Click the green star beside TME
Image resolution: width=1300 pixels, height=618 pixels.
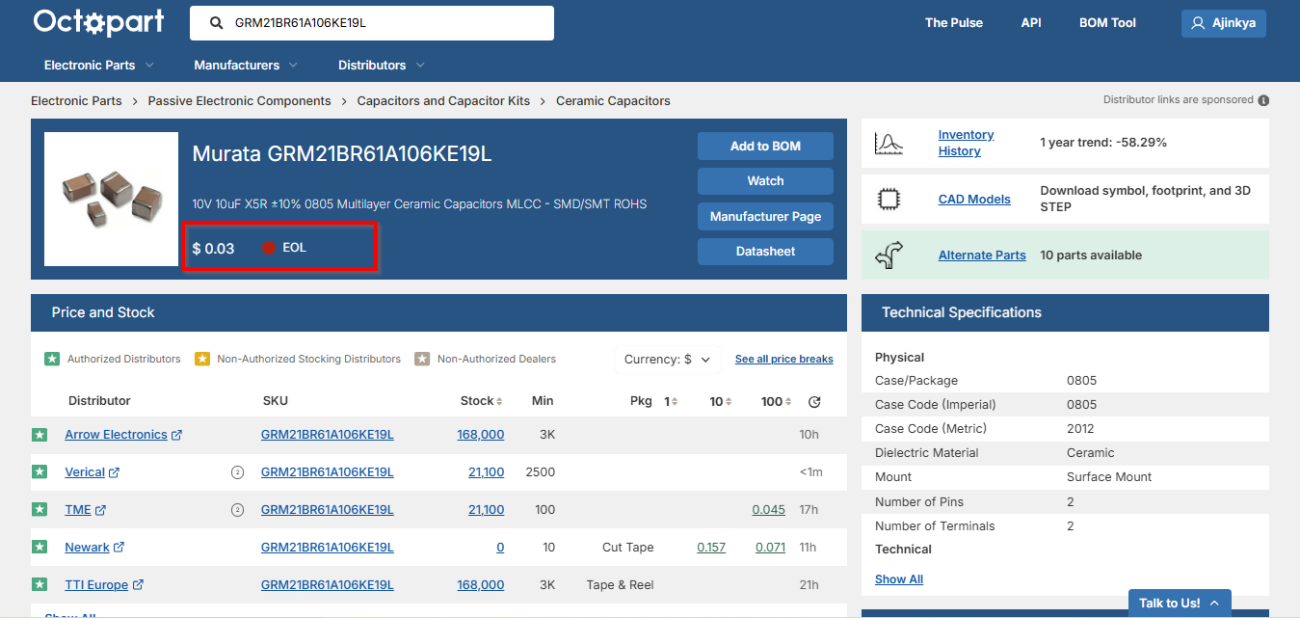(x=39, y=510)
